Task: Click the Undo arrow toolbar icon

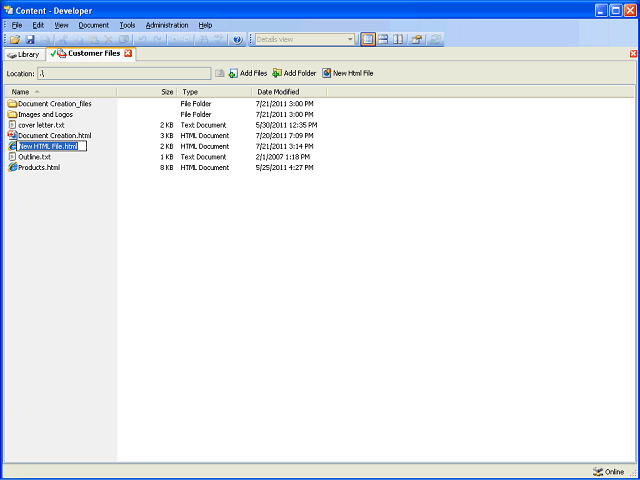Action: (142, 40)
